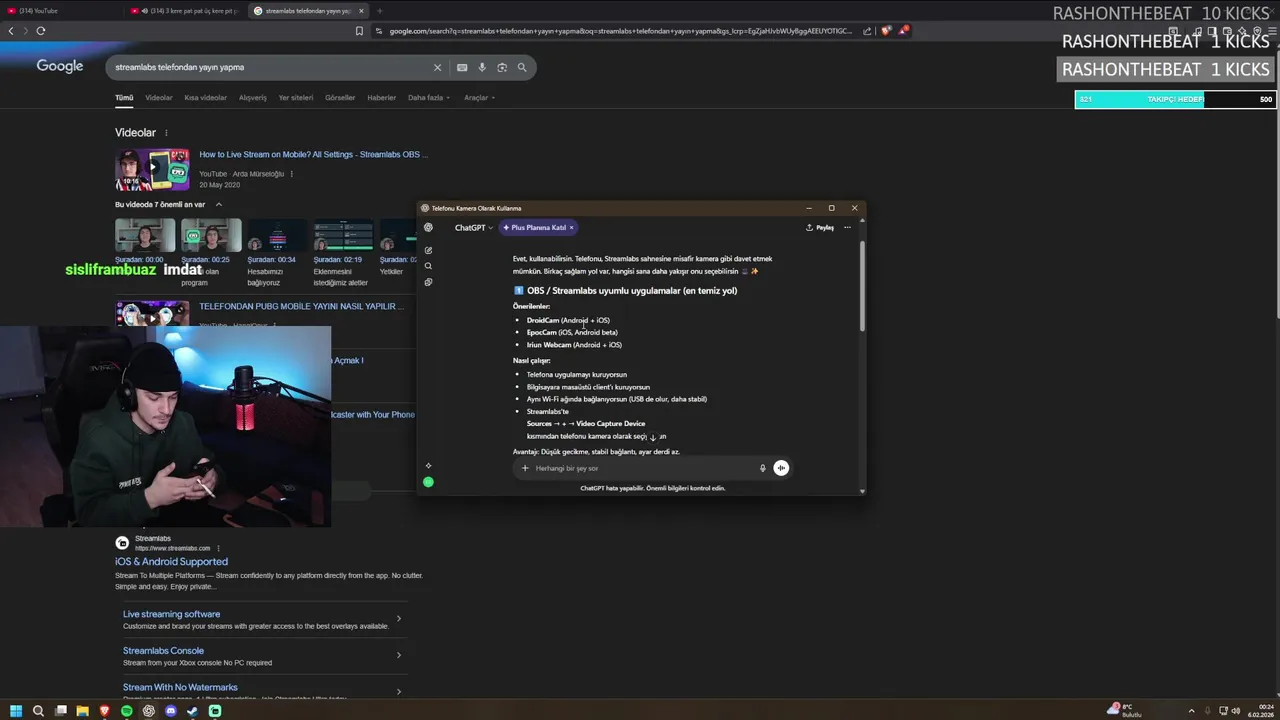Image resolution: width=1280 pixels, height=720 pixels.
Task: Start ChatGPT voice mode
Action: [x=781, y=468]
